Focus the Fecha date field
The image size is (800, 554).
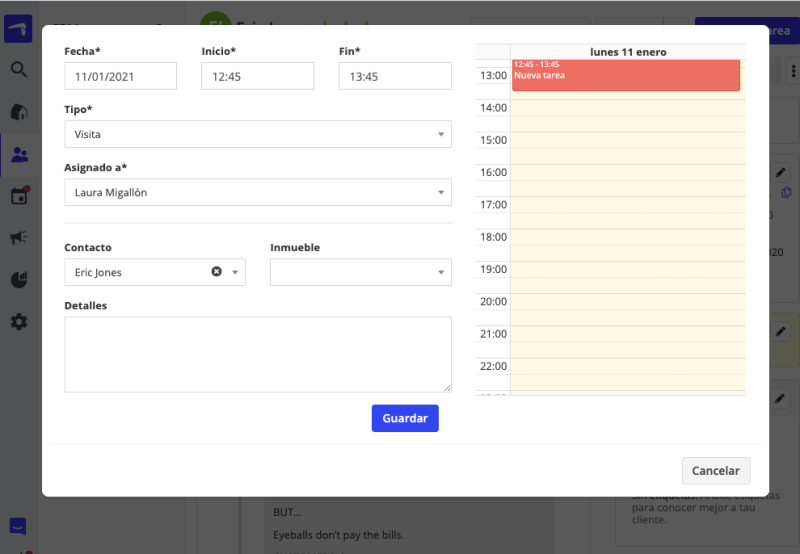coord(120,76)
